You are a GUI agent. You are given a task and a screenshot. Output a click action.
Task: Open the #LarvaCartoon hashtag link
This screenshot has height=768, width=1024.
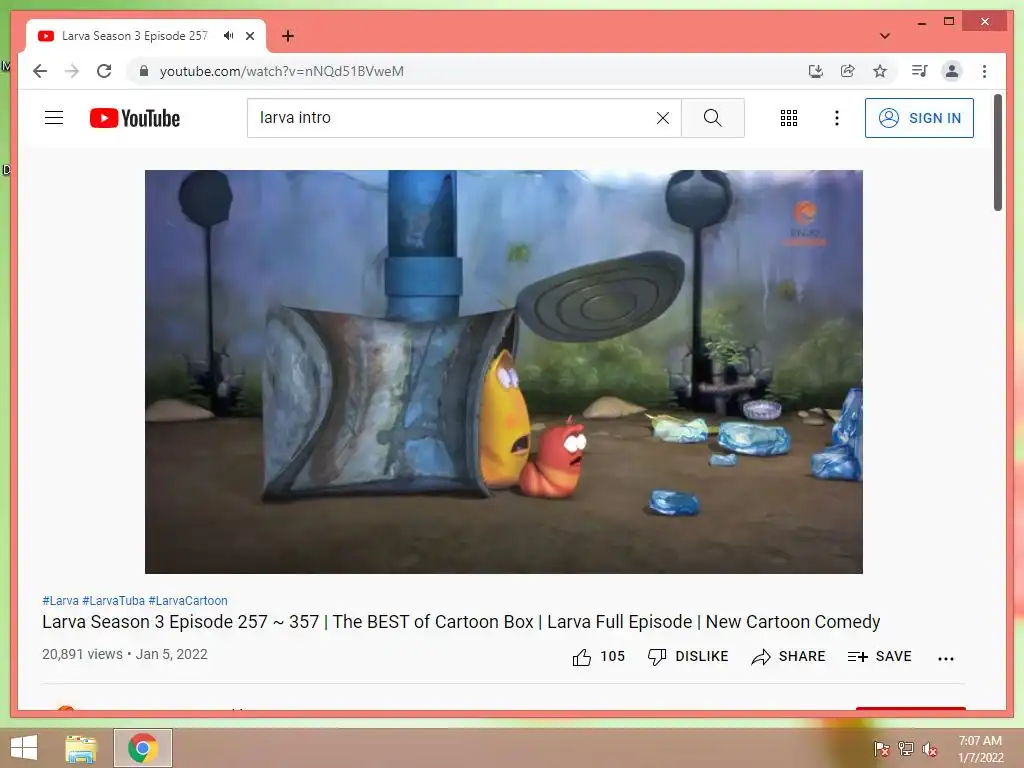(188, 601)
